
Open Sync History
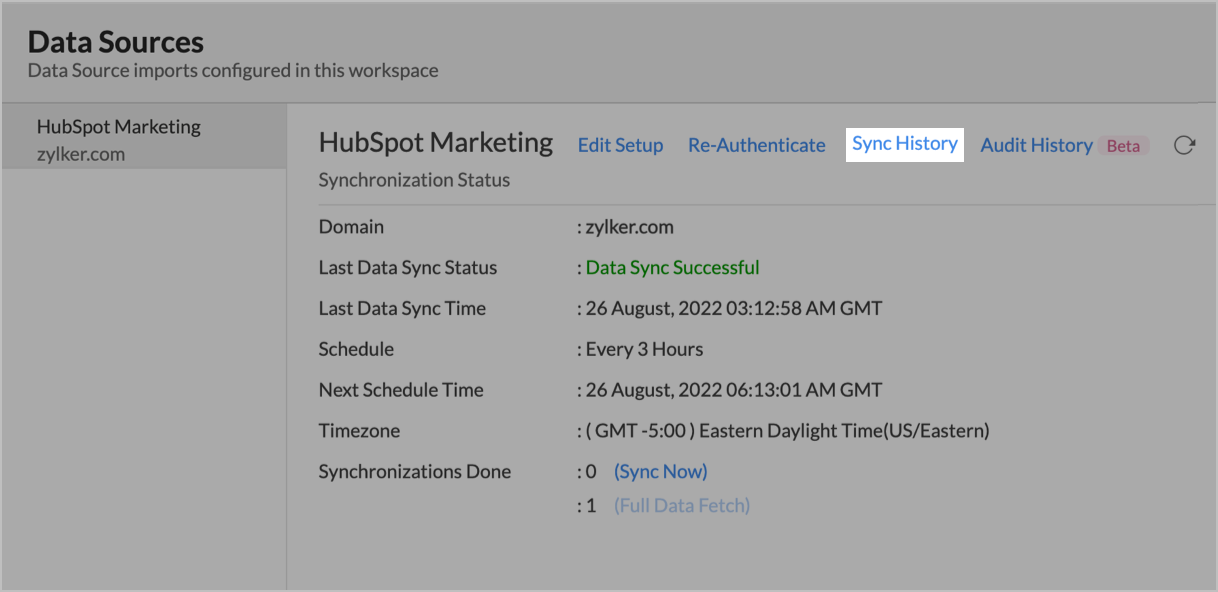[x=905, y=144]
